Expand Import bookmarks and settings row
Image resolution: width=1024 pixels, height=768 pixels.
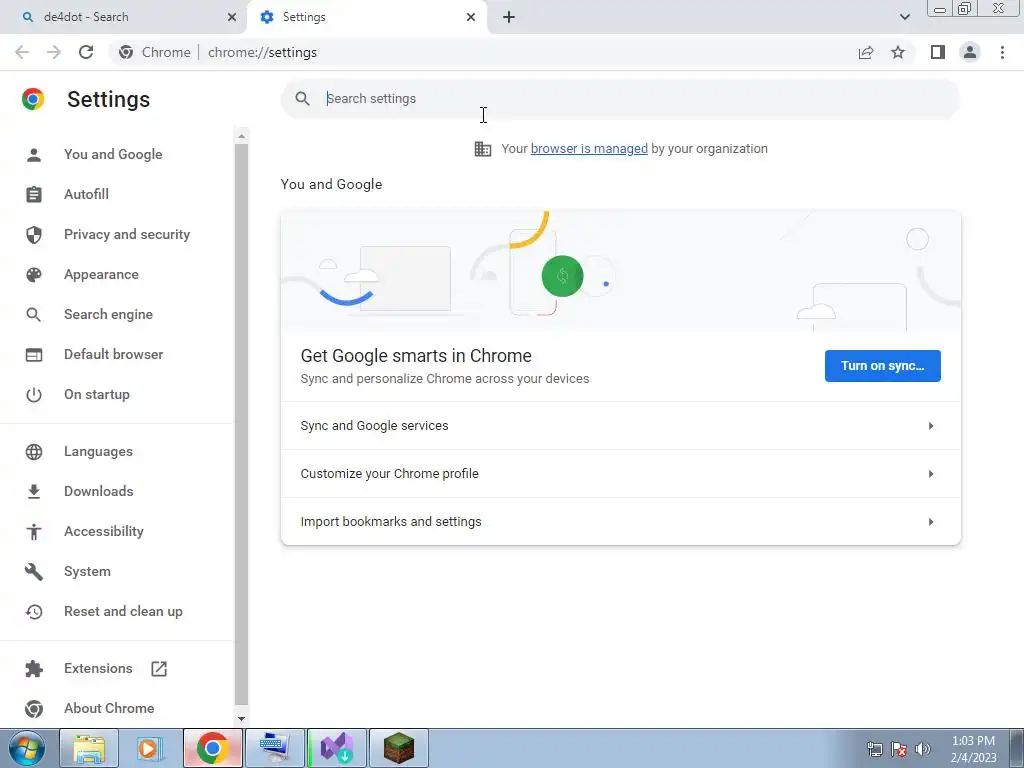tap(620, 522)
